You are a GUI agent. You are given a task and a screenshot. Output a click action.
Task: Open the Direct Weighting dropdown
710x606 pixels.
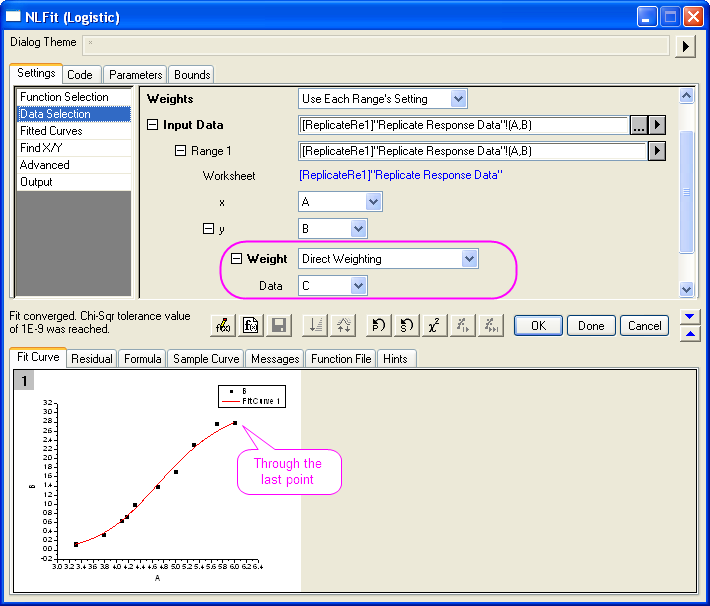click(x=470, y=259)
